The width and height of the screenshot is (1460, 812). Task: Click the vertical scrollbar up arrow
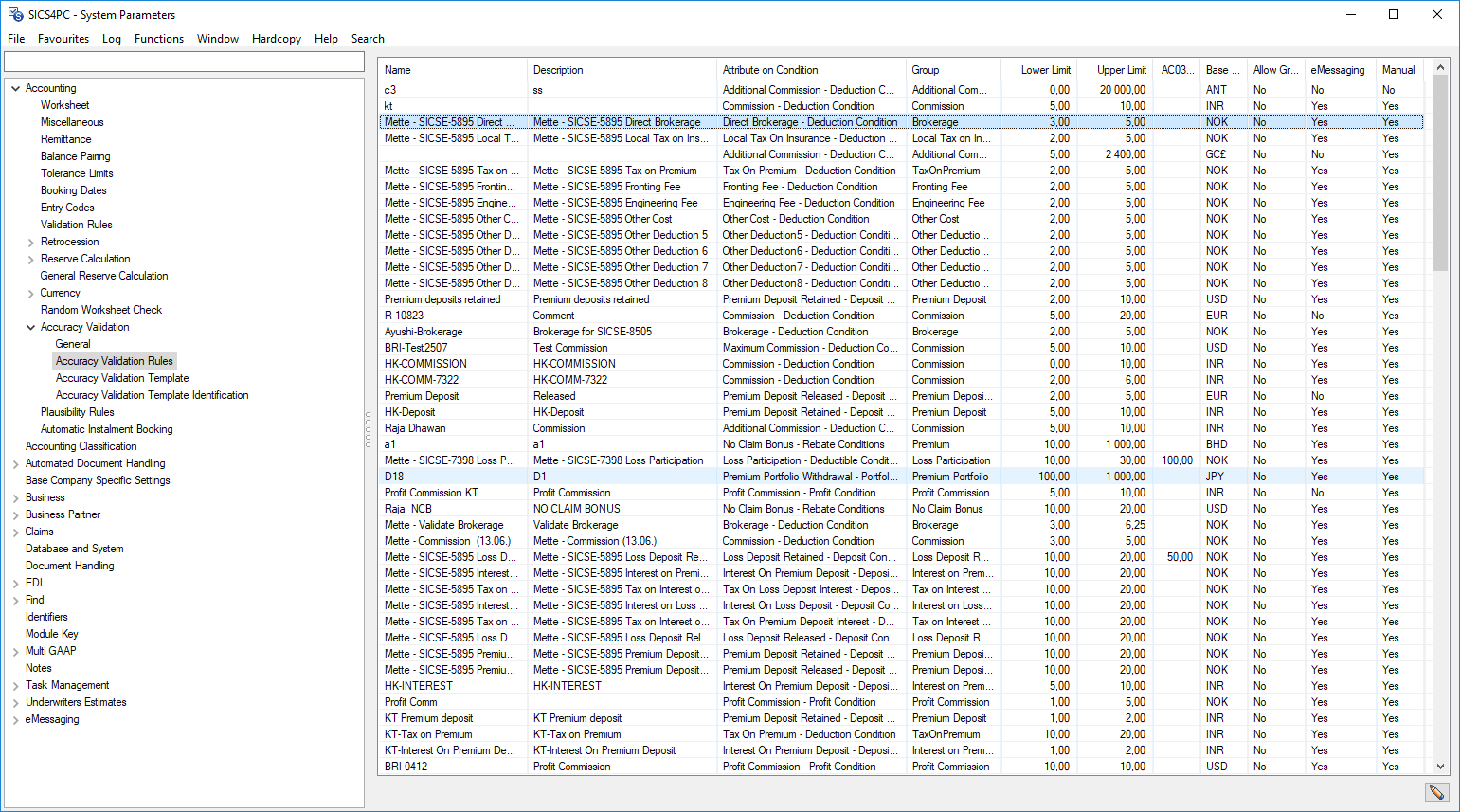[x=1441, y=66]
